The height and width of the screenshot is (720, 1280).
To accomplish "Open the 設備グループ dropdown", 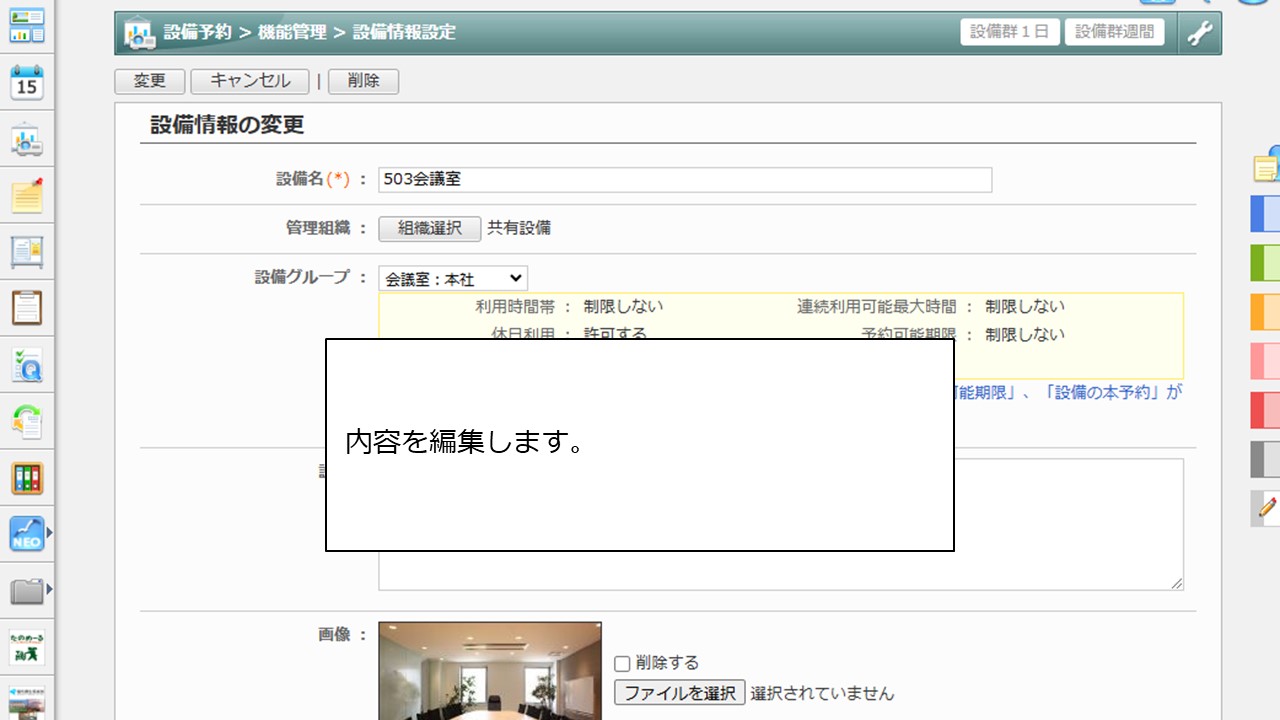I will click(x=453, y=279).
